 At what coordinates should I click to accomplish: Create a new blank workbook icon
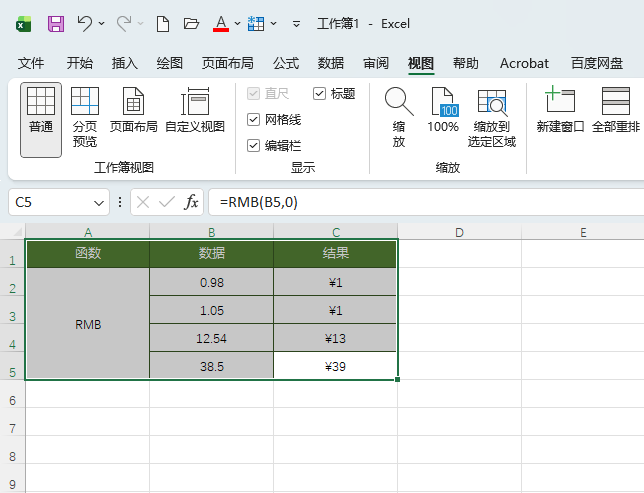coord(163,24)
